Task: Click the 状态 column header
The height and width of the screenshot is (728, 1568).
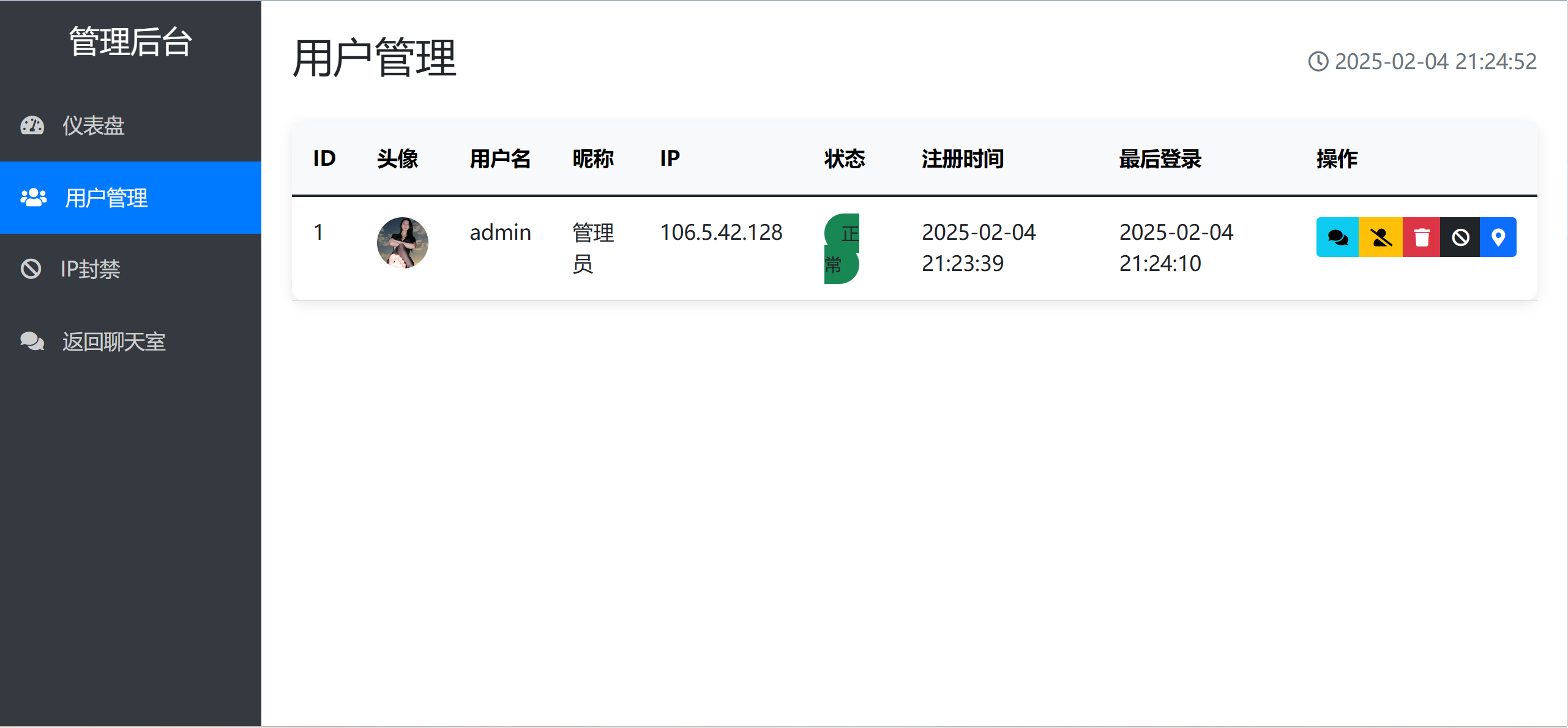Action: [845, 159]
